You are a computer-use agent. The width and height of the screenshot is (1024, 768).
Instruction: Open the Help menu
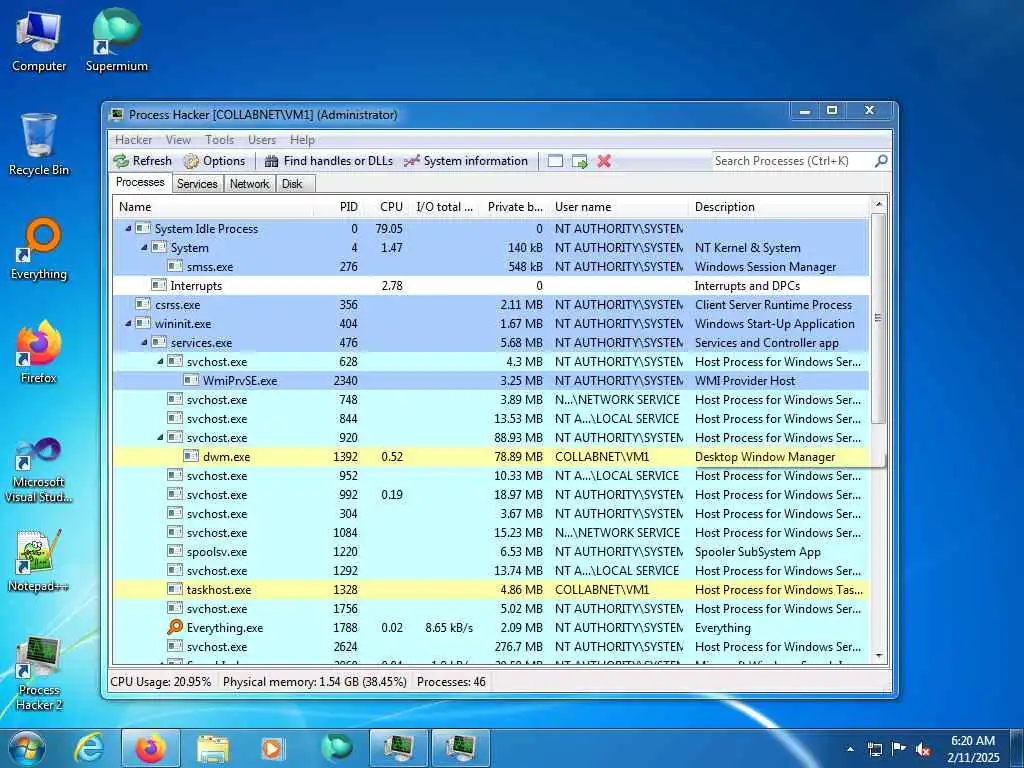tap(302, 140)
